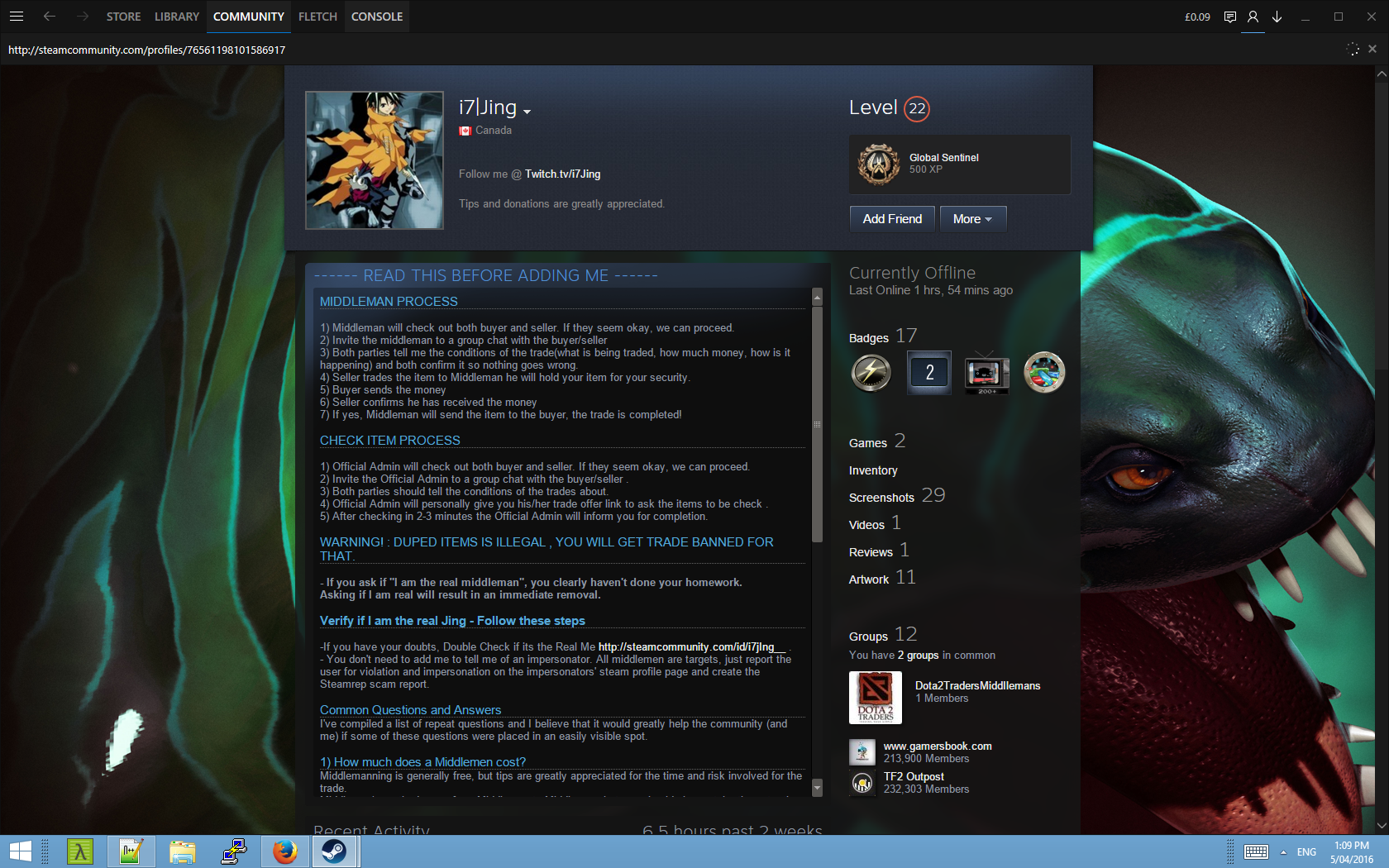Click the Screenshots link

(881, 498)
